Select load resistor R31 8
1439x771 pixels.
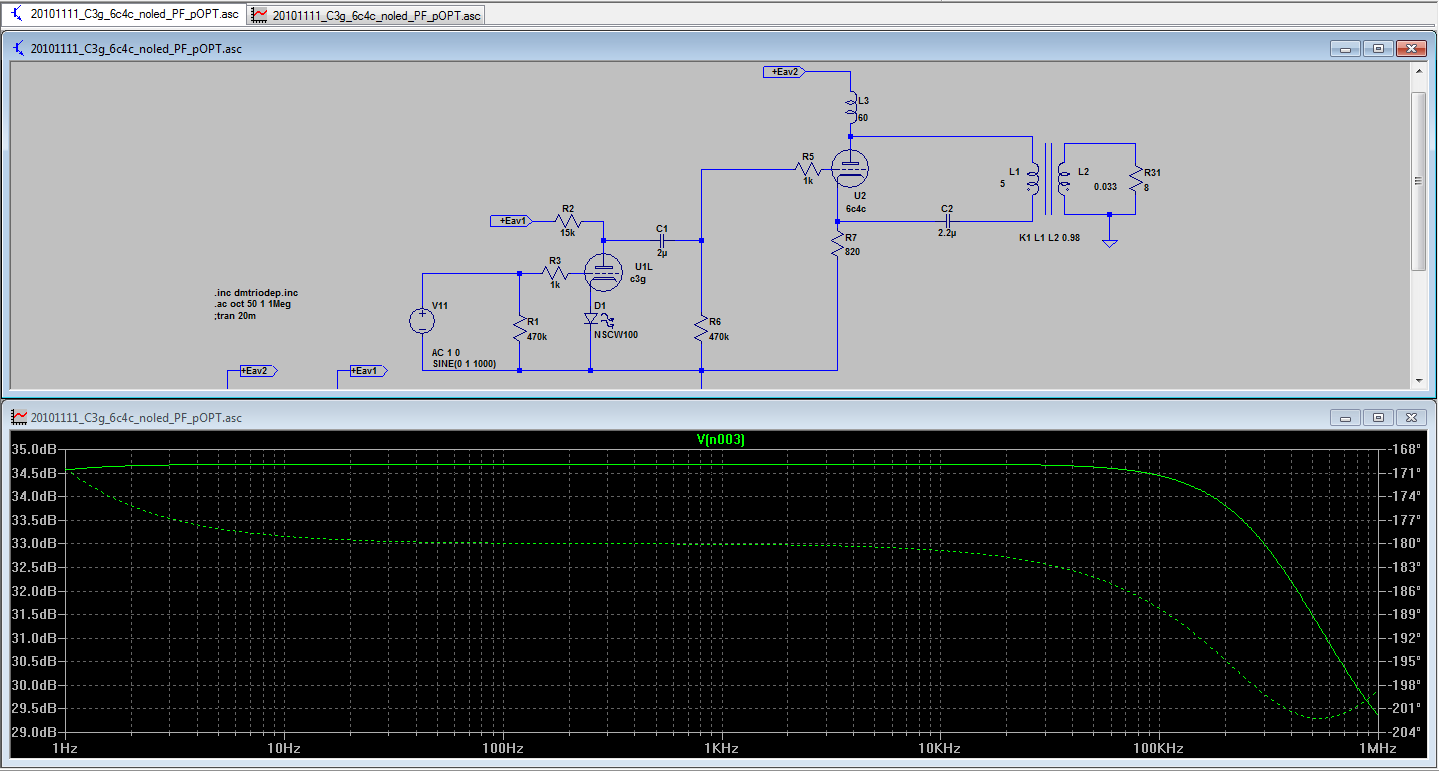(x=1136, y=179)
